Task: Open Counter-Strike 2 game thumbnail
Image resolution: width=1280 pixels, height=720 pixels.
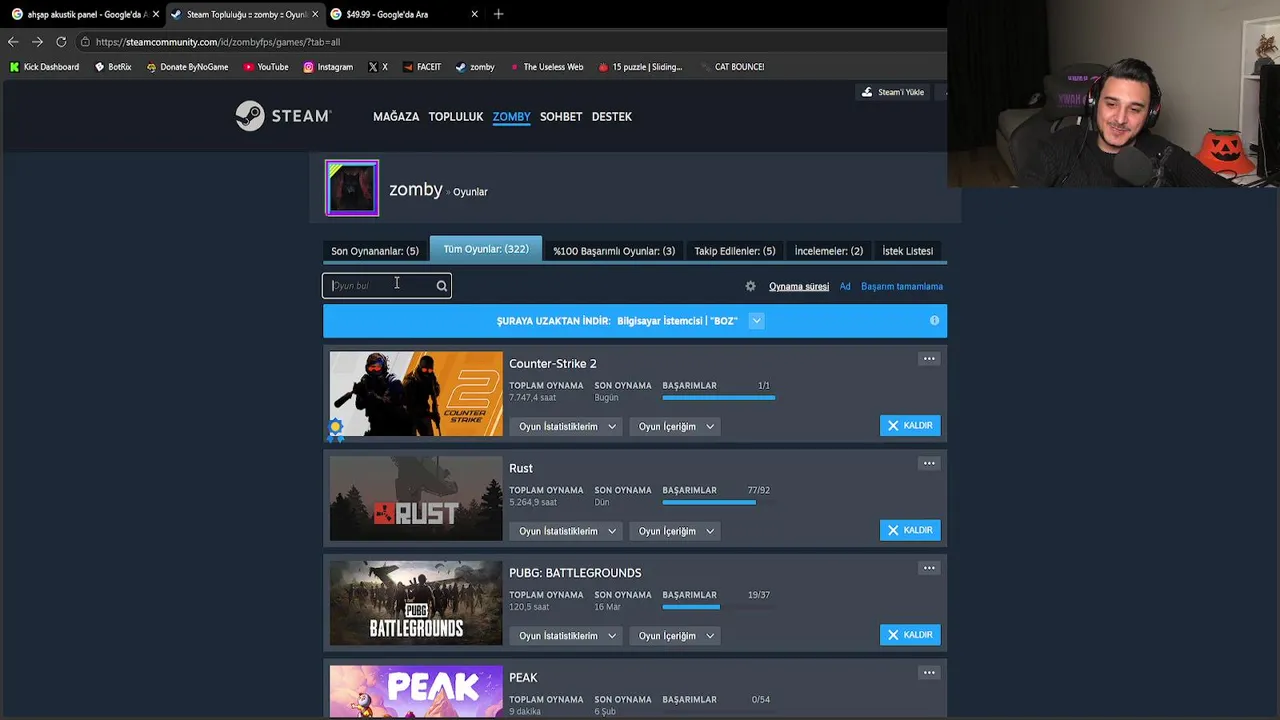Action: 416,394
